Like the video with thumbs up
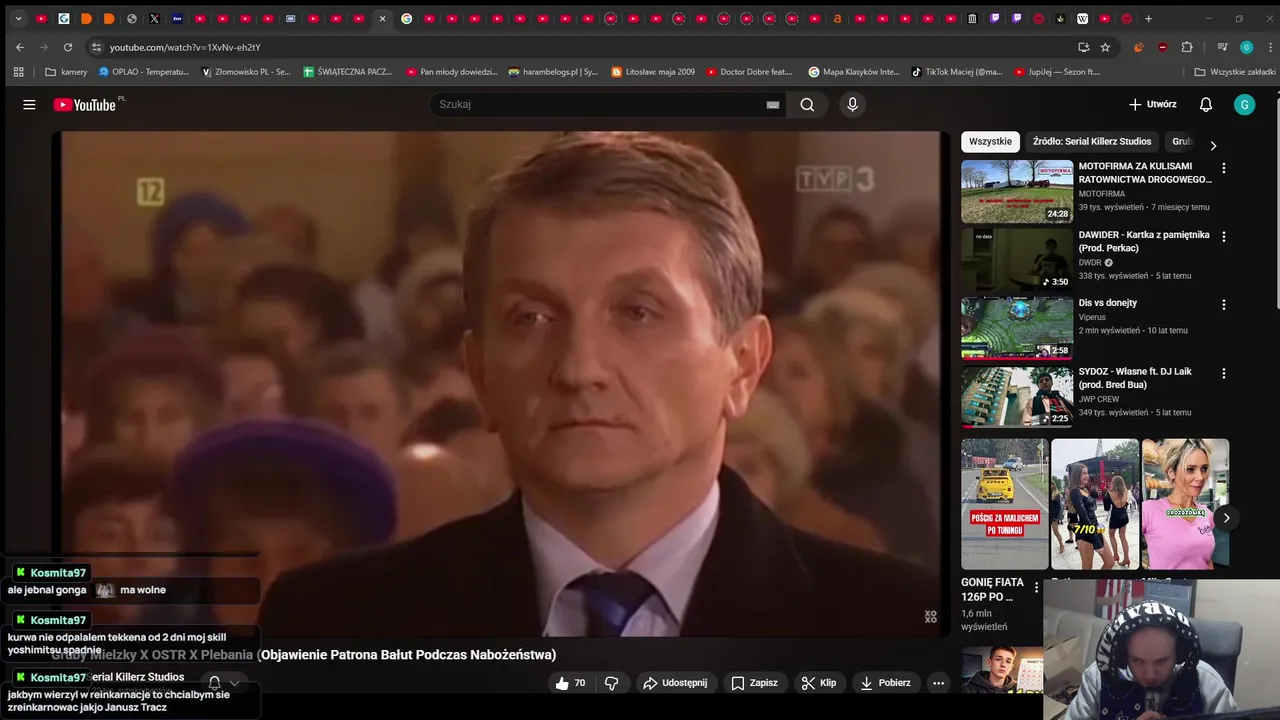Screen dimensions: 1280x720 pyautogui.click(x=570, y=683)
